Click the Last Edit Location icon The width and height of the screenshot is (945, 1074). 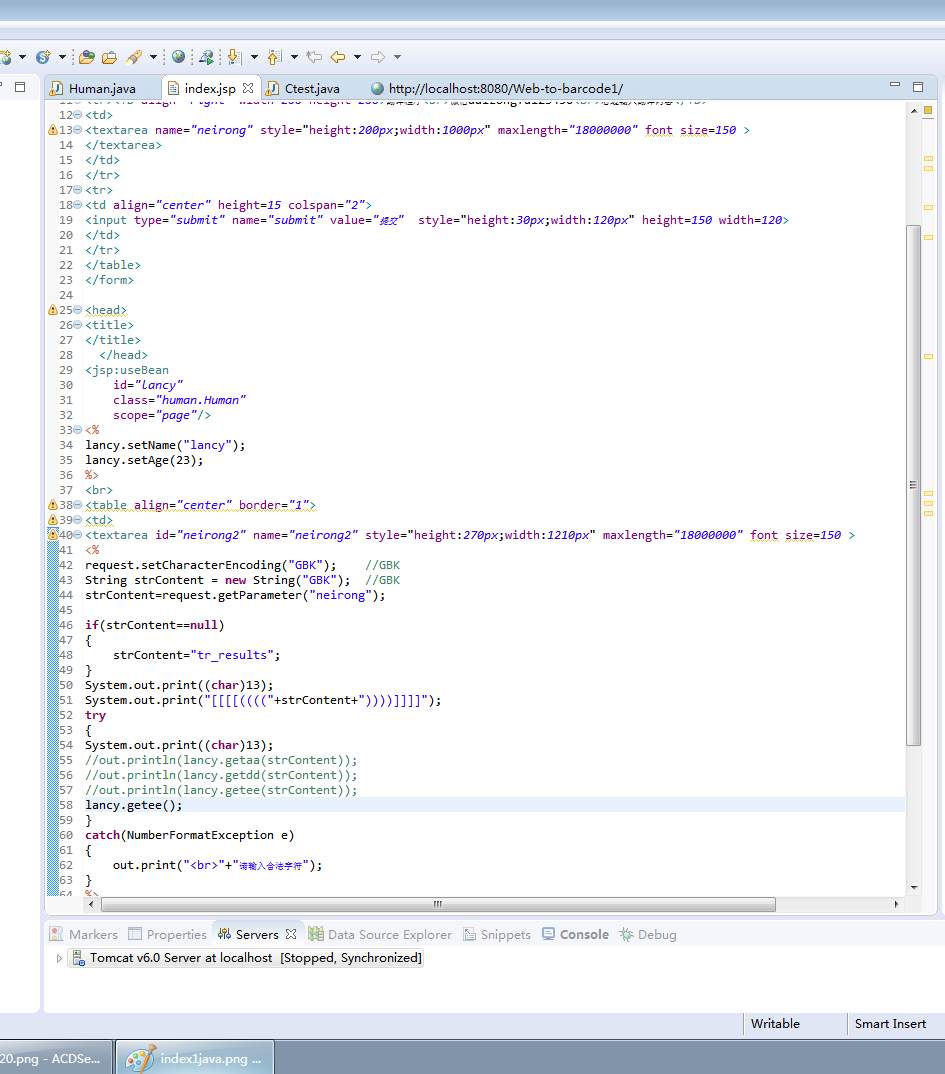coord(314,57)
